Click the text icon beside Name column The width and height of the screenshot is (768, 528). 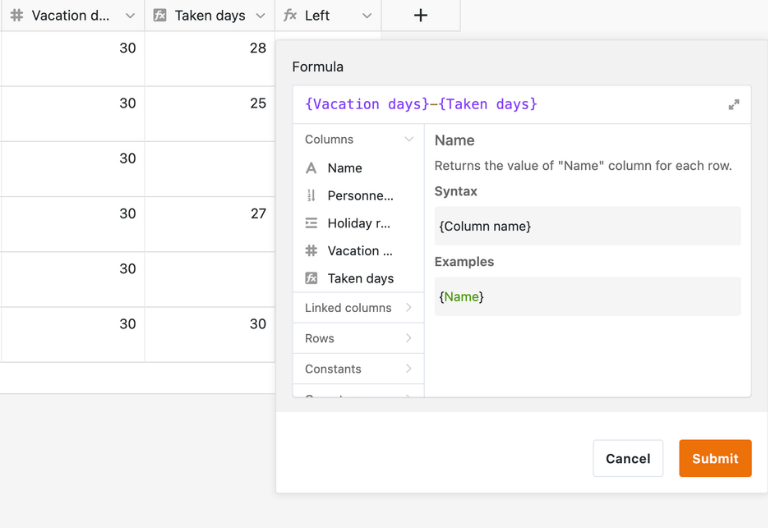[x=311, y=168]
